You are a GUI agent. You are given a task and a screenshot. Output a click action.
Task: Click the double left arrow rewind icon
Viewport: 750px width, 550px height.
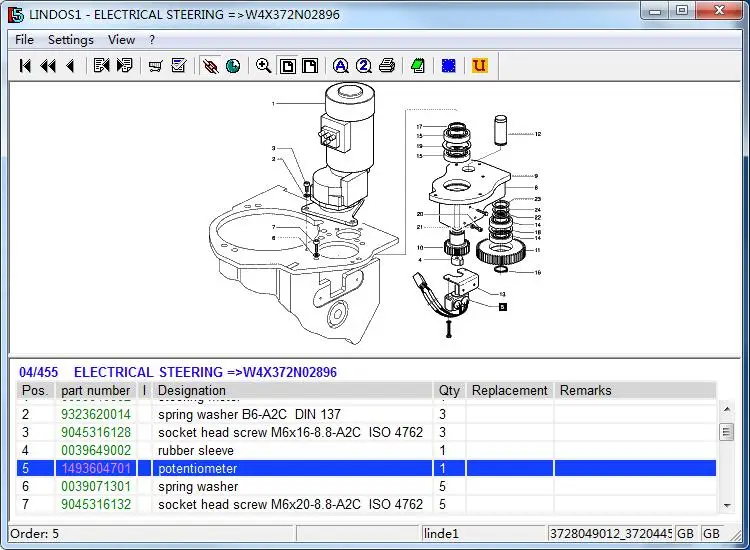tap(48, 66)
